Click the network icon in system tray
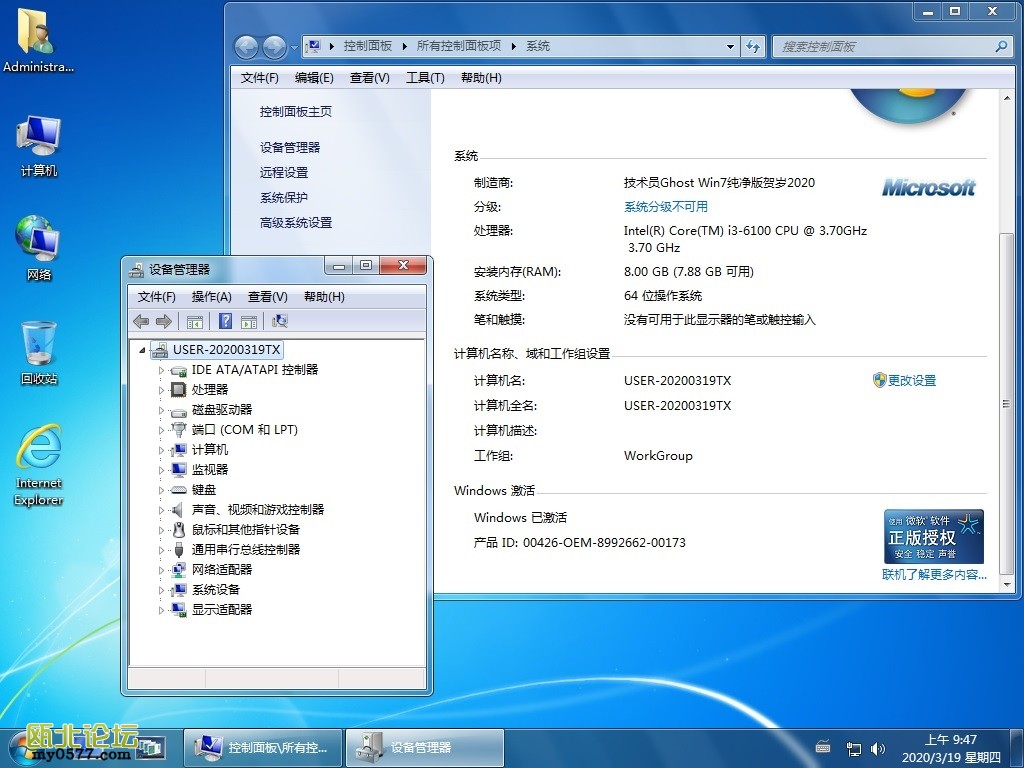The height and width of the screenshot is (768, 1024). tap(854, 747)
